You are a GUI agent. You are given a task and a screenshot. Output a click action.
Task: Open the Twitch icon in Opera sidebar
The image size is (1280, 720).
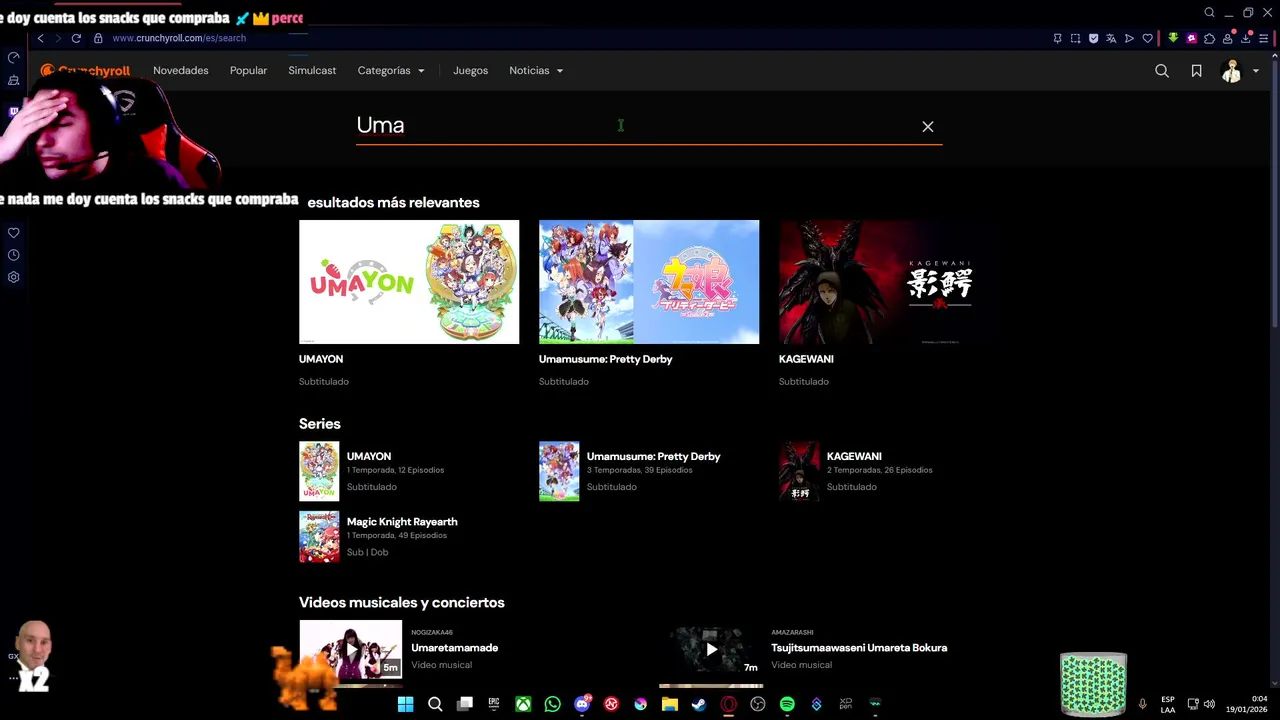tap(13, 112)
